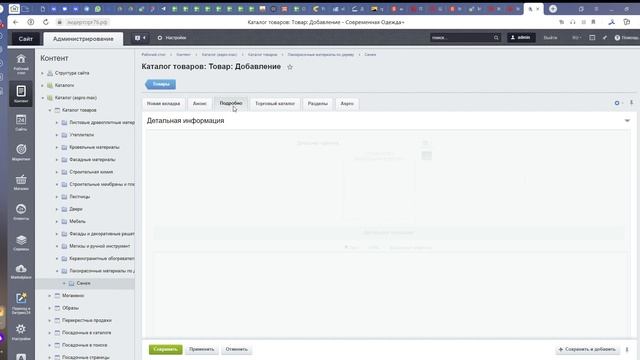Click the Отменить button
The height and width of the screenshot is (360, 640).
[x=236, y=349]
